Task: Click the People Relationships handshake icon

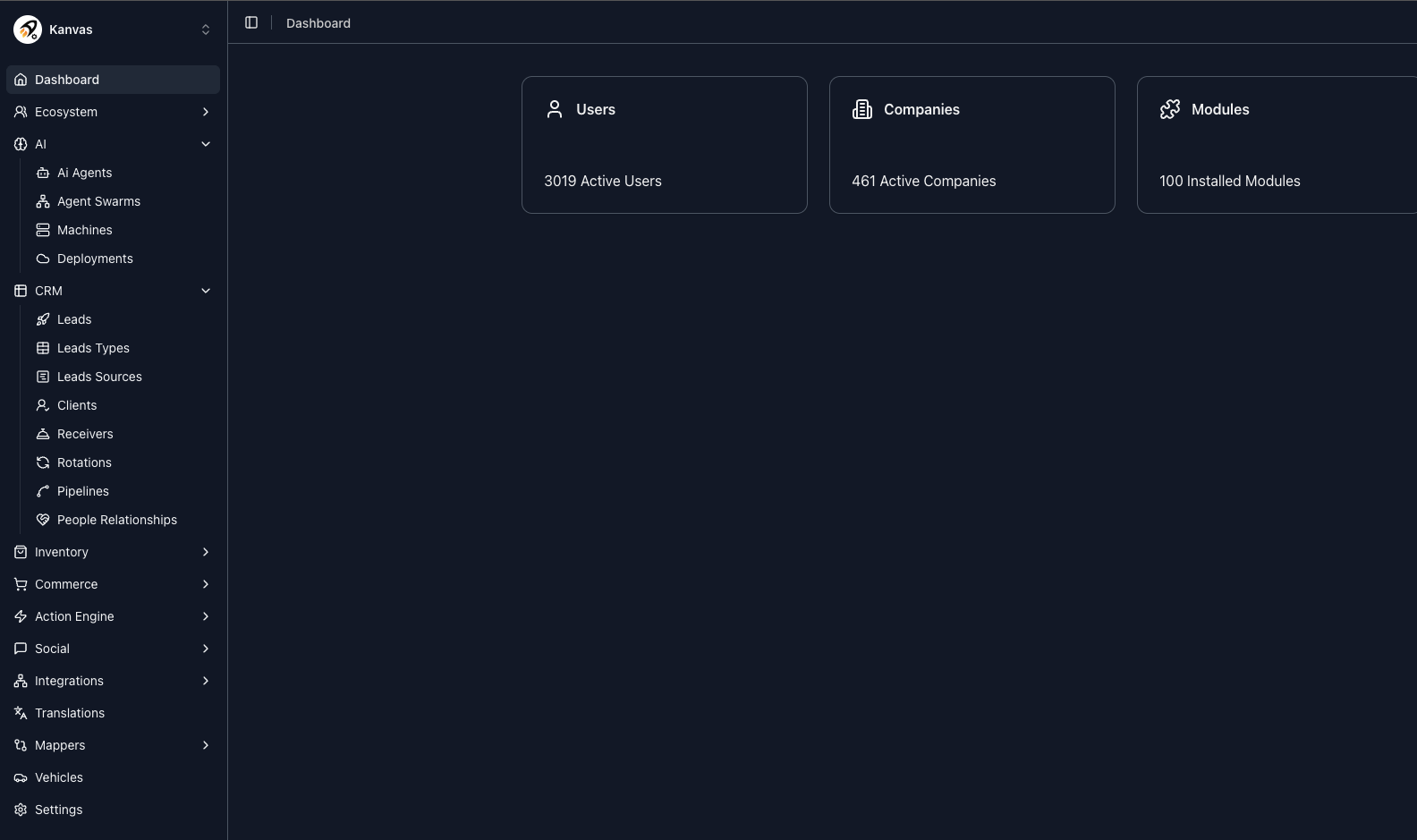Action: point(43,520)
